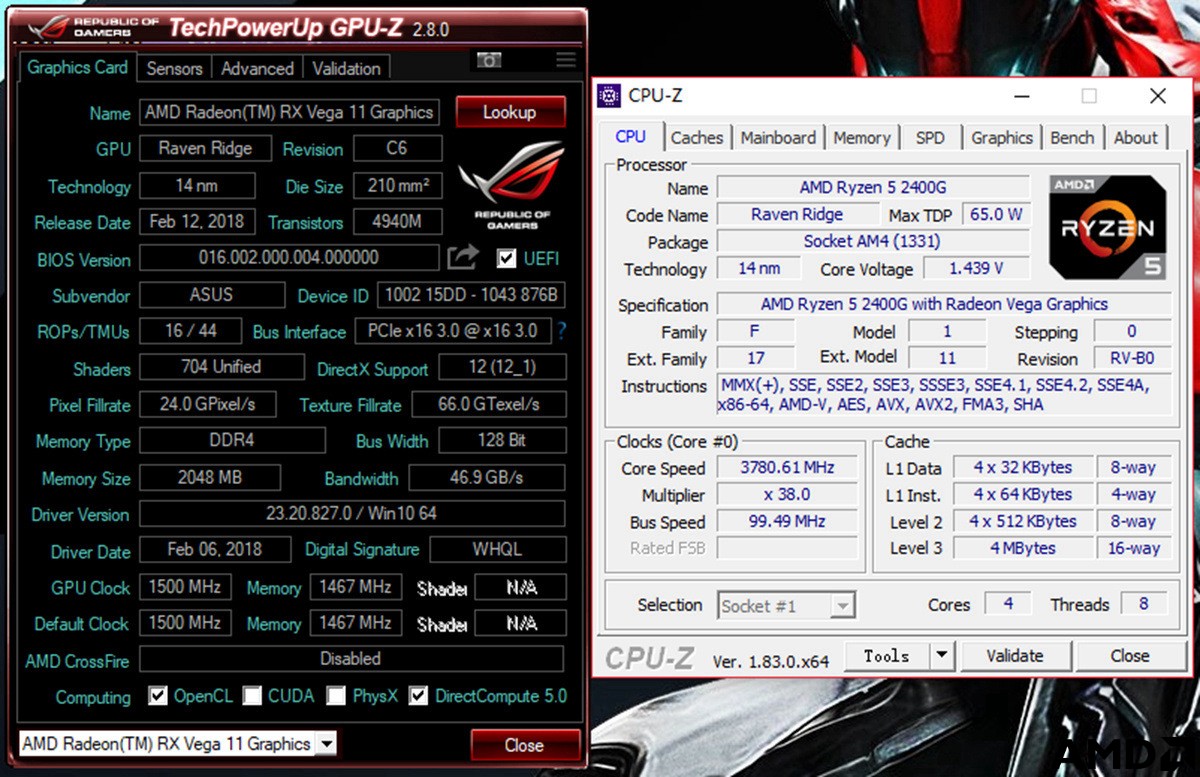Toggle the OpenCL checkbox

point(157,696)
